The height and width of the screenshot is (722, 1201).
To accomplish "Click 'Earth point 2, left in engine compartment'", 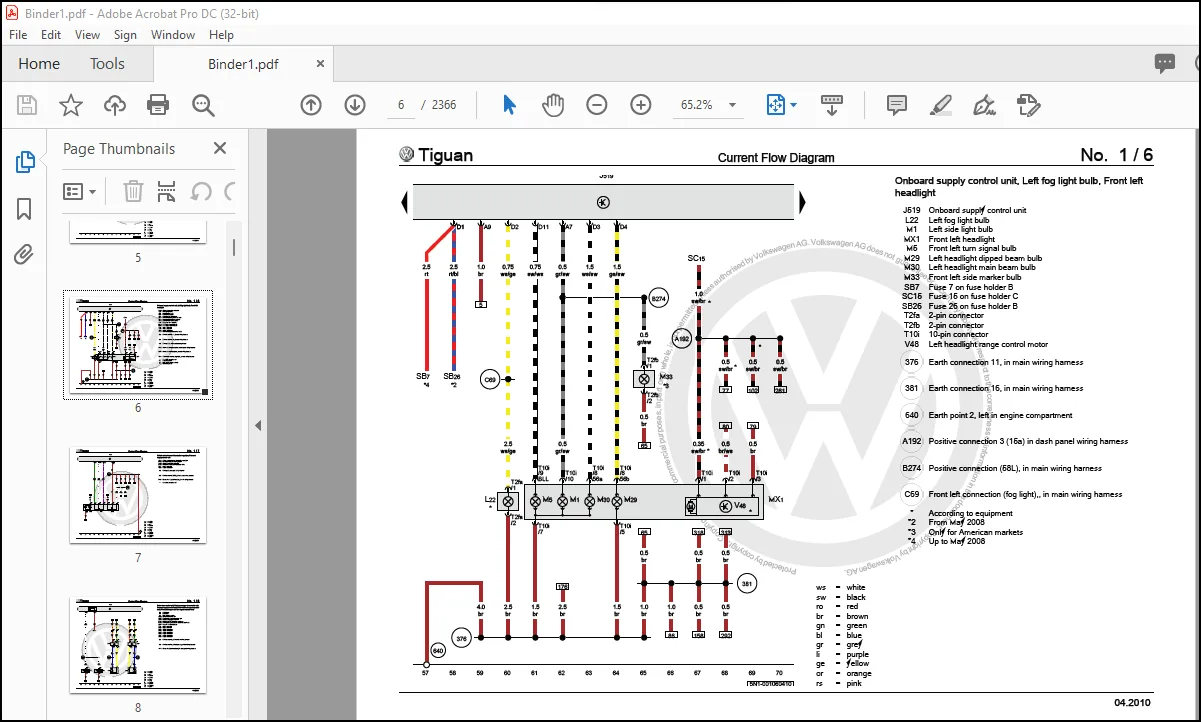I will pos(1000,415).
